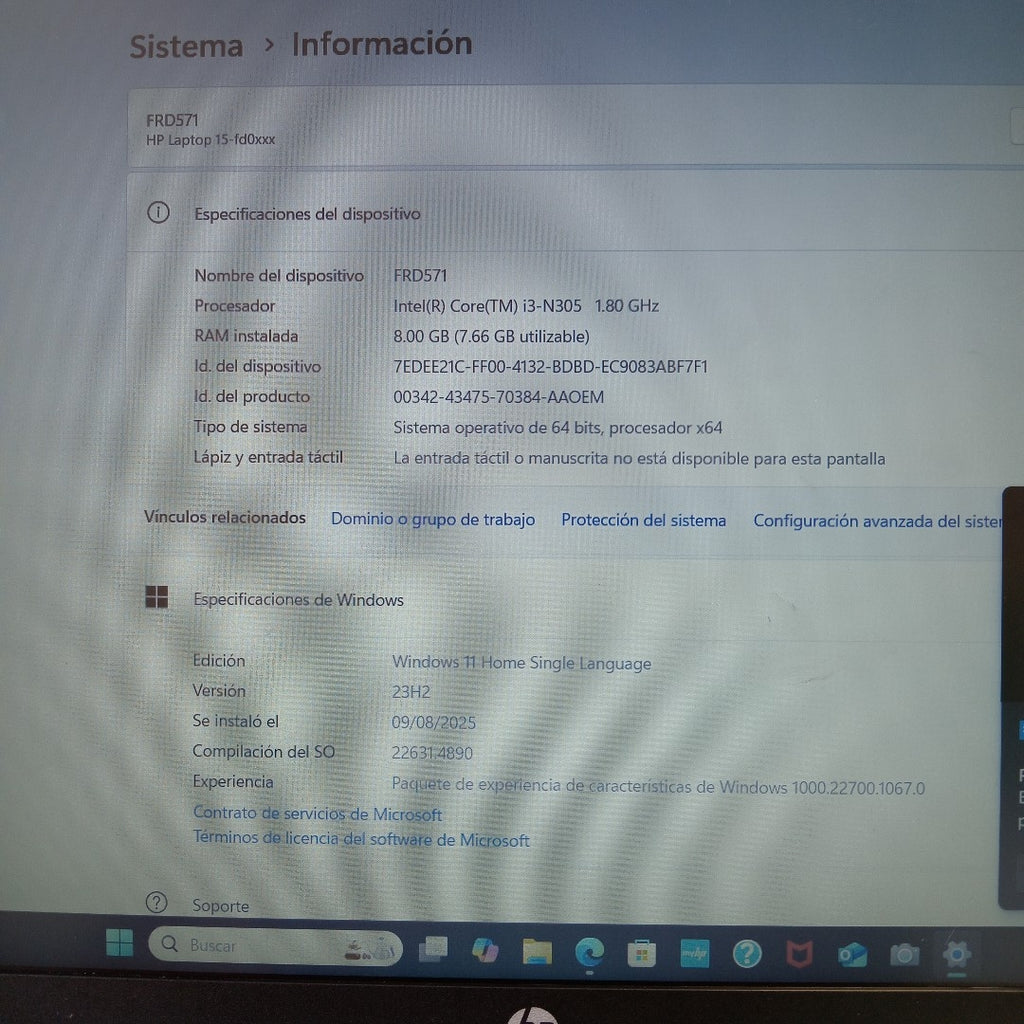Viewport: 1024px width, 1024px height.
Task: Open the blue question mark help app
Action: 746,954
